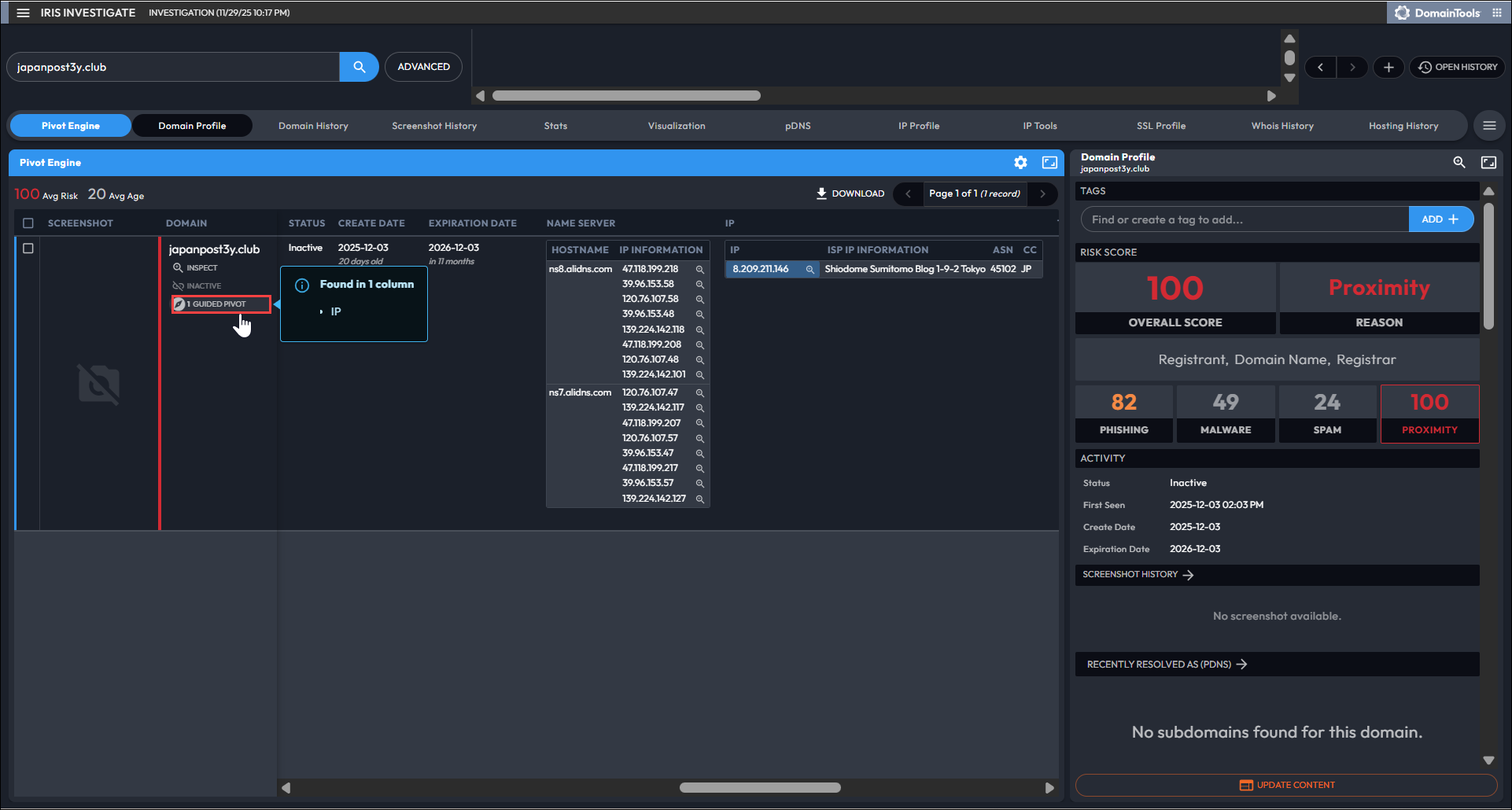Check the japanpost3y.club row checkbox
Image resolution: width=1512 pixels, height=810 pixels.
(28, 249)
